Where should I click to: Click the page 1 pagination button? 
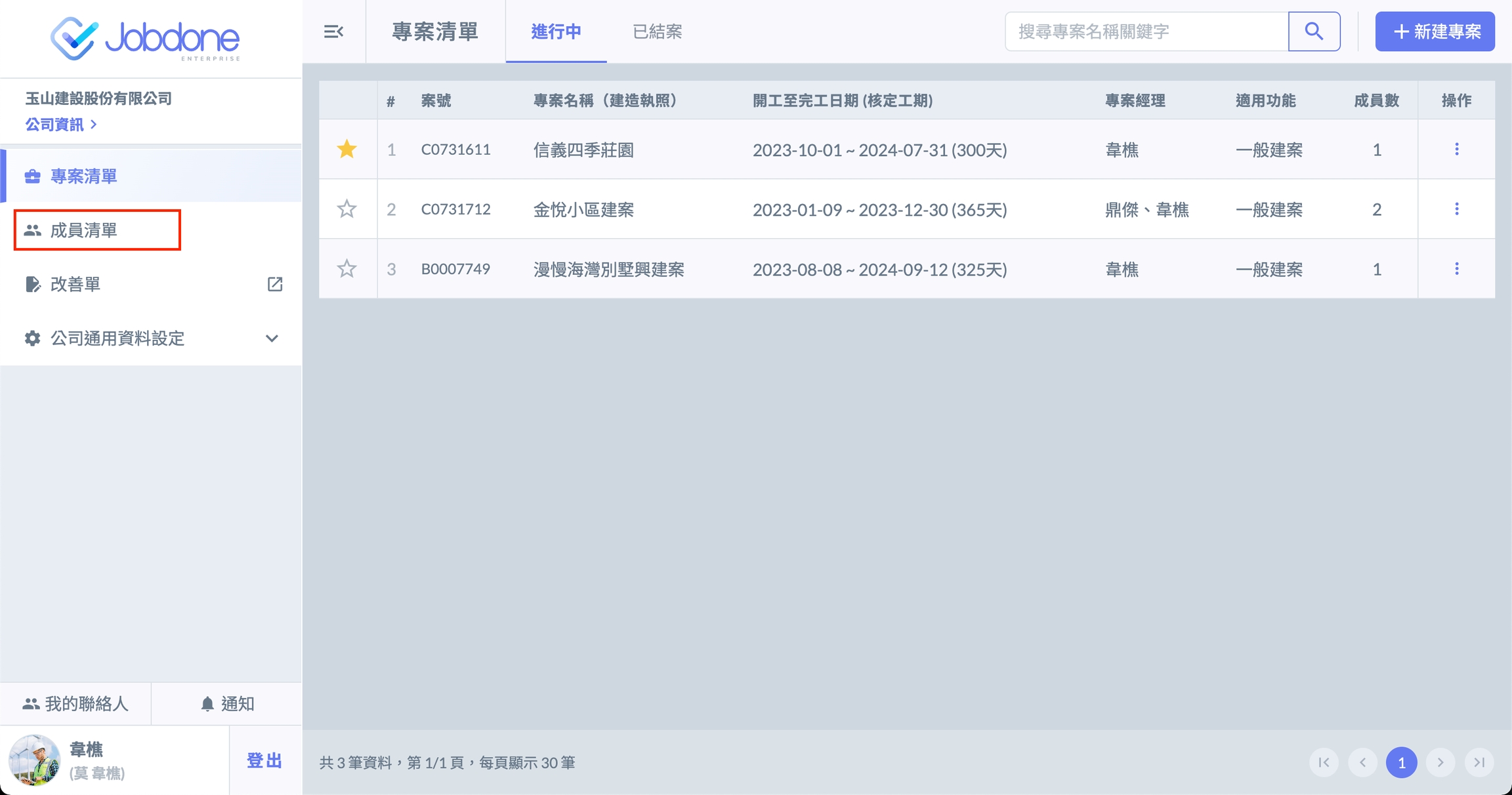[x=1401, y=763]
